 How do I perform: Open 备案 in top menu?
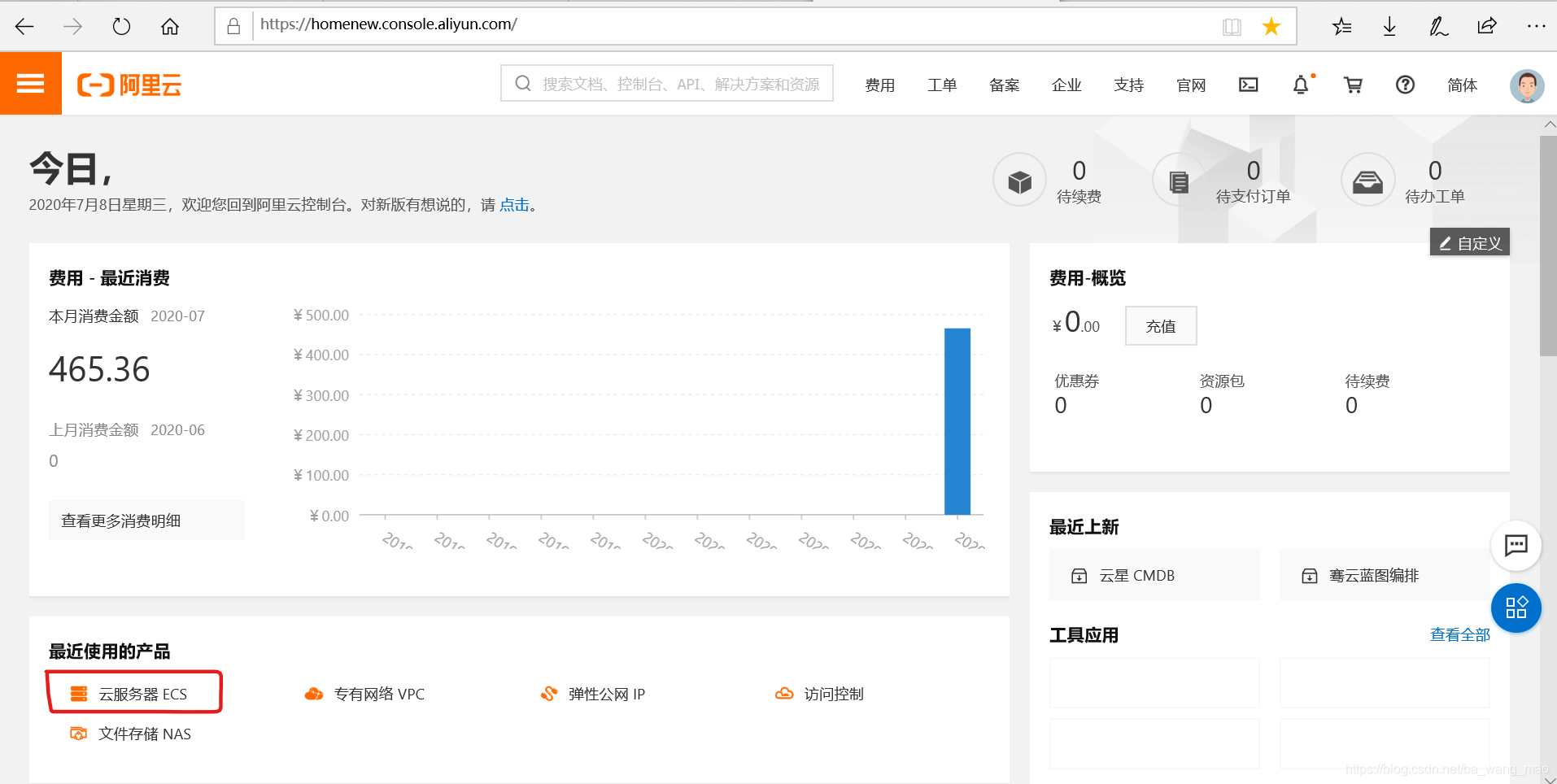[1004, 85]
